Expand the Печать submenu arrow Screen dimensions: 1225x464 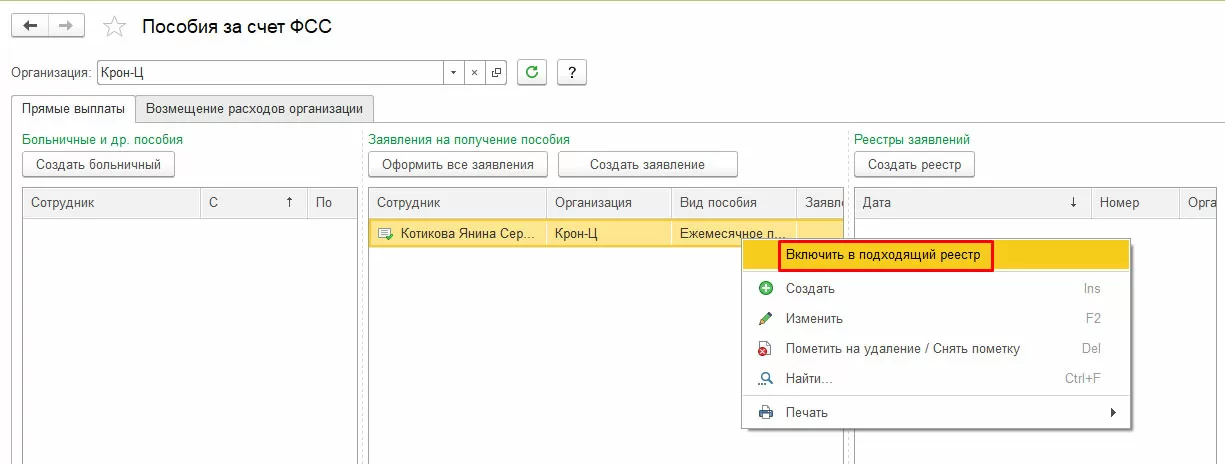pos(1113,412)
